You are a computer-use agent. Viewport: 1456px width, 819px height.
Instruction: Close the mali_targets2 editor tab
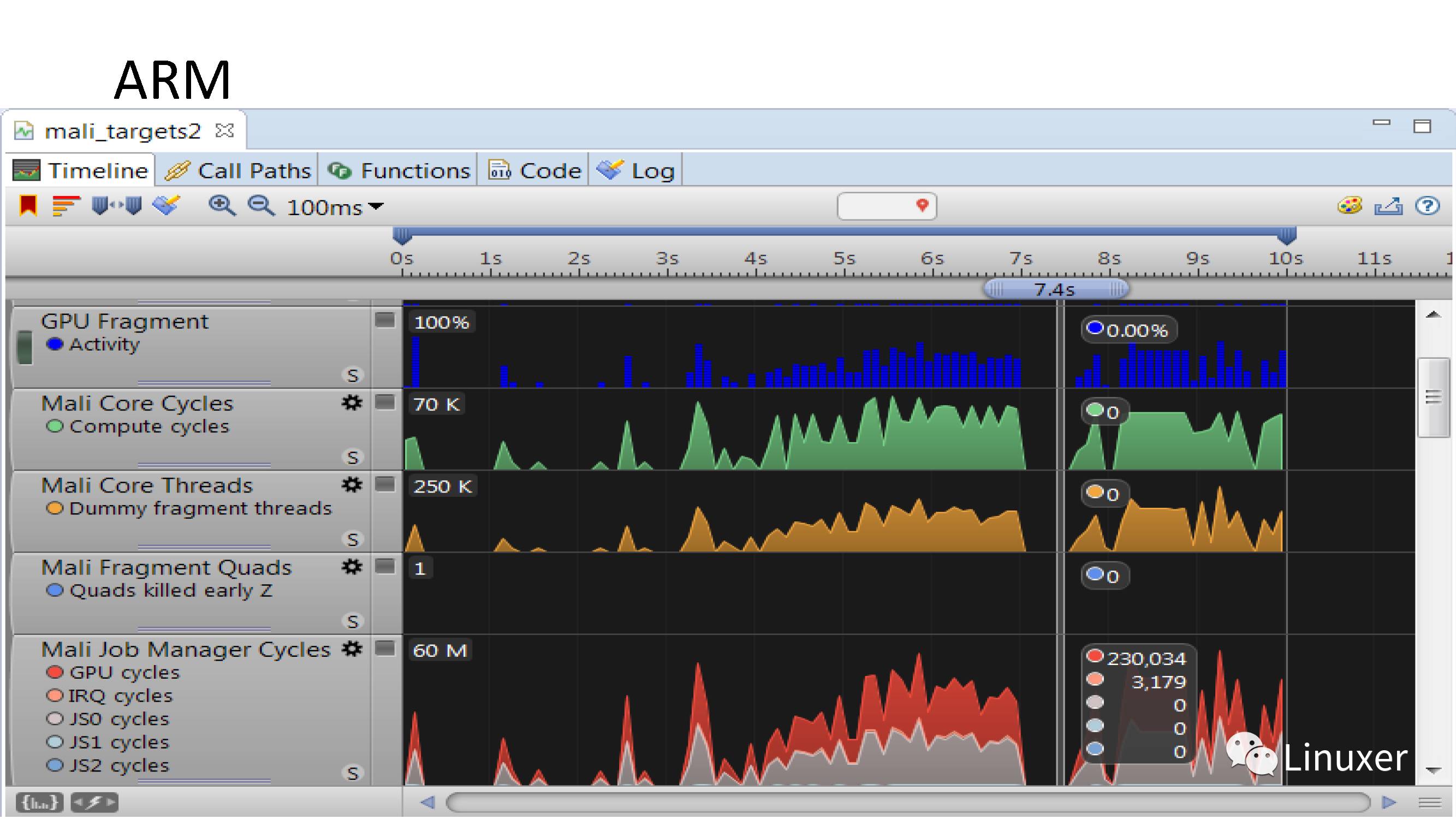tap(225, 130)
